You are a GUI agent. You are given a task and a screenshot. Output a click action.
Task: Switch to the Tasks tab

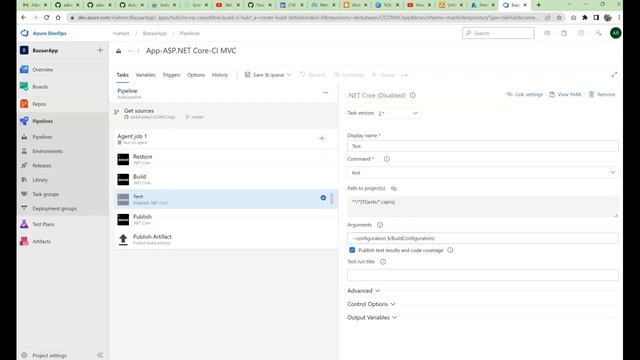pyautogui.click(x=122, y=75)
